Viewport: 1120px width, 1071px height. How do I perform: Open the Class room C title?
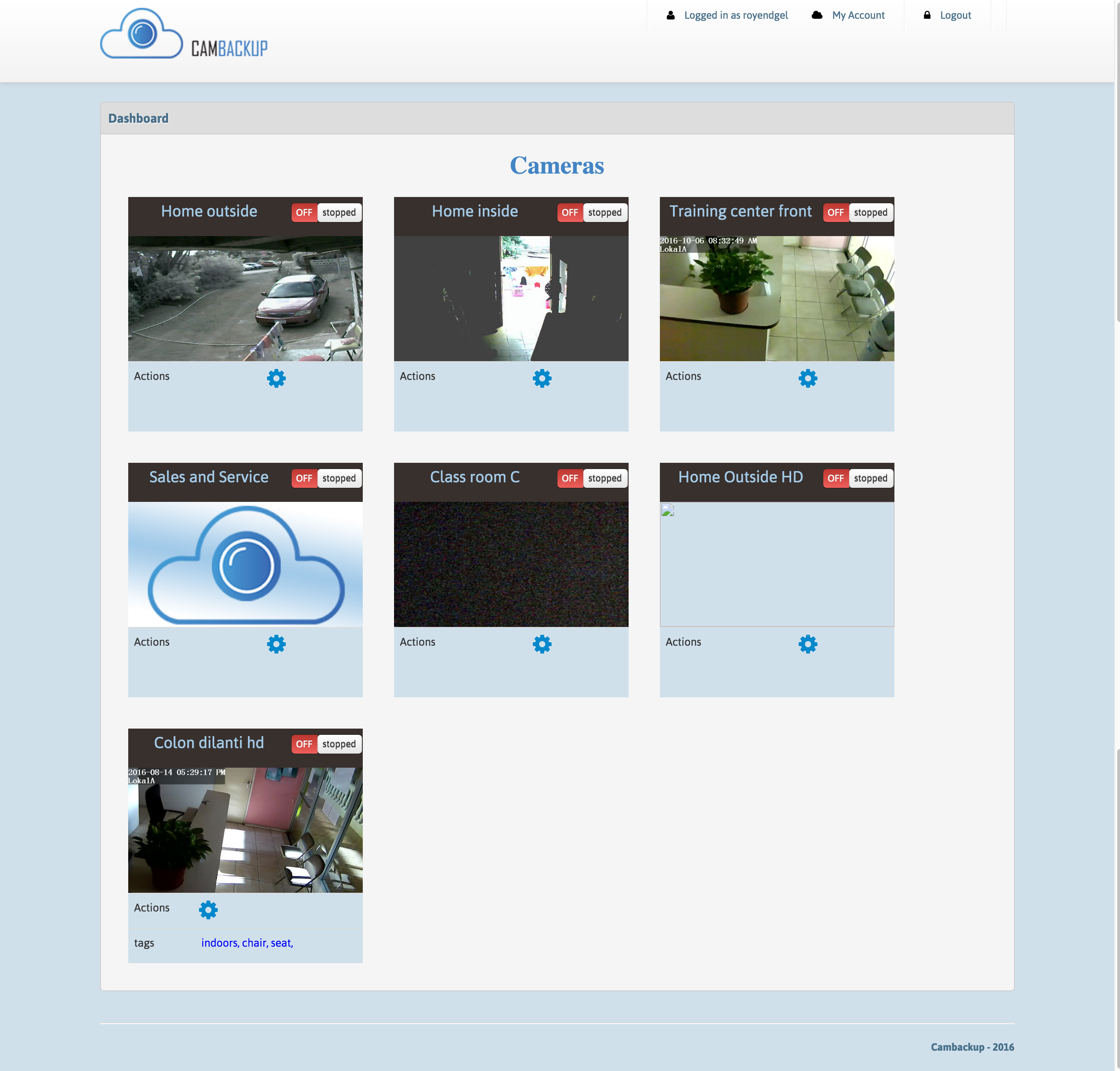475,477
